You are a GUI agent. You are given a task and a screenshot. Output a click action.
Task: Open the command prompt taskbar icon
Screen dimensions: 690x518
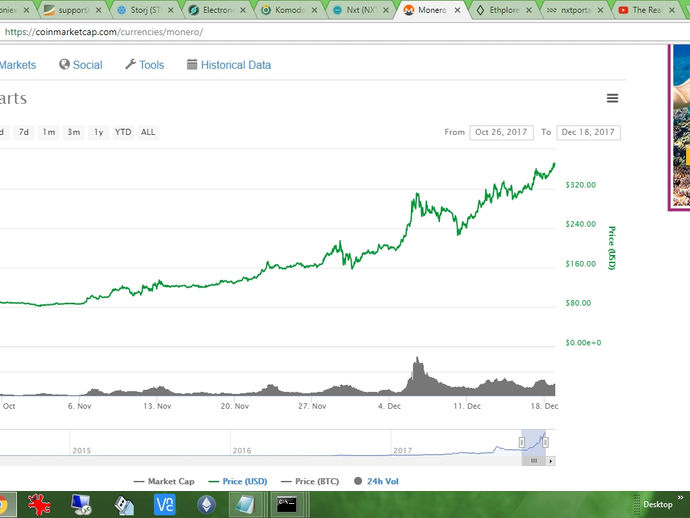pos(286,504)
